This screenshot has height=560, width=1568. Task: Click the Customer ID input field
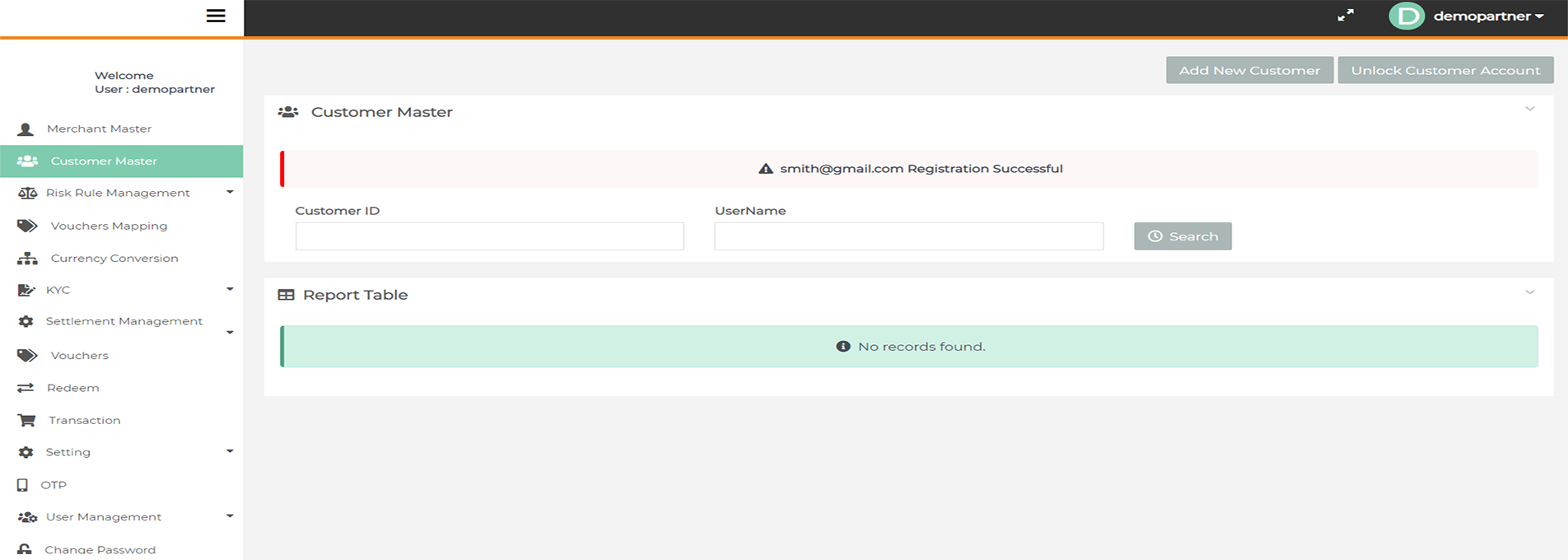pos(489,236)
